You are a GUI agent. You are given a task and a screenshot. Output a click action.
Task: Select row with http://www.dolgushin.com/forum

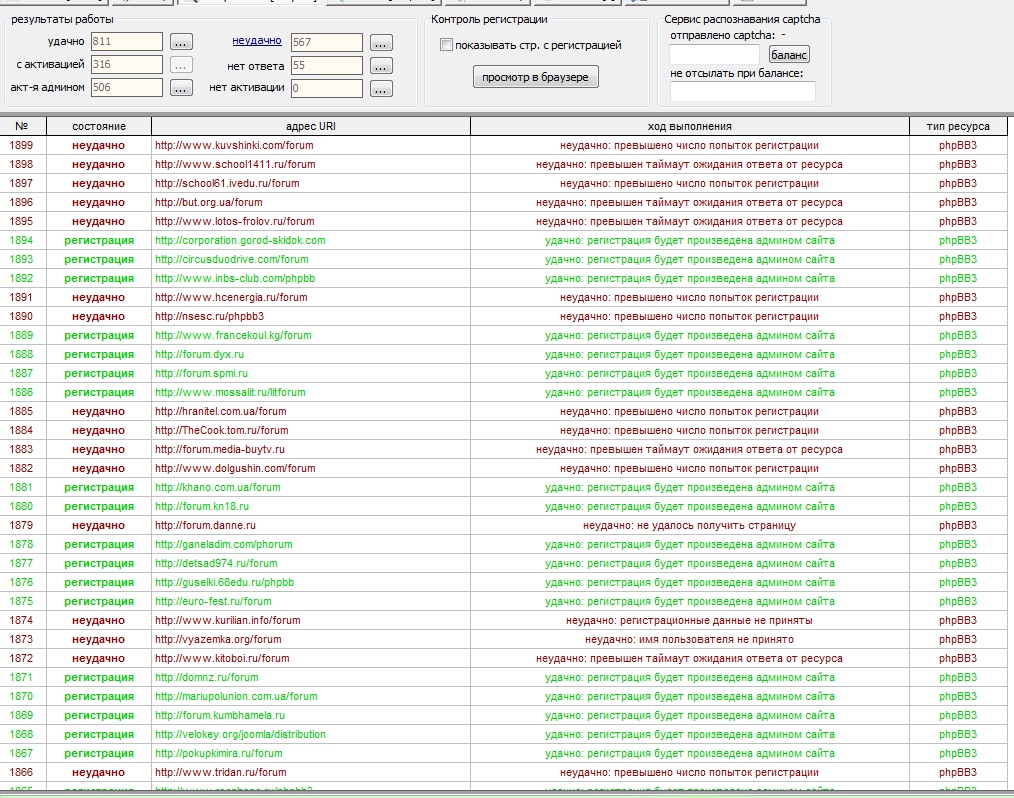(504, 468)
